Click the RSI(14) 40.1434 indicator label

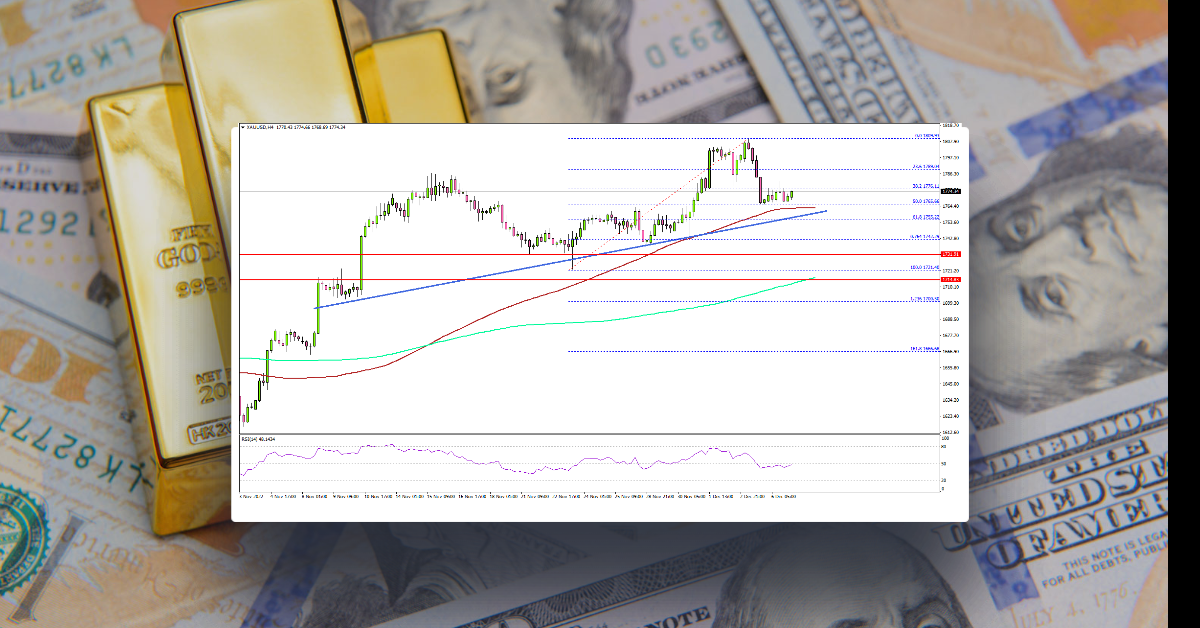coord(258,438)
